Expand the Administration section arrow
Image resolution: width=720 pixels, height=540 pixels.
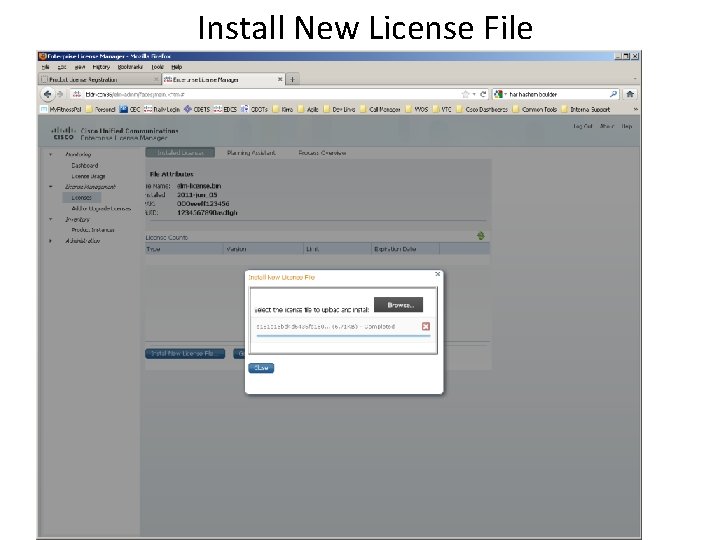[51, 241]
